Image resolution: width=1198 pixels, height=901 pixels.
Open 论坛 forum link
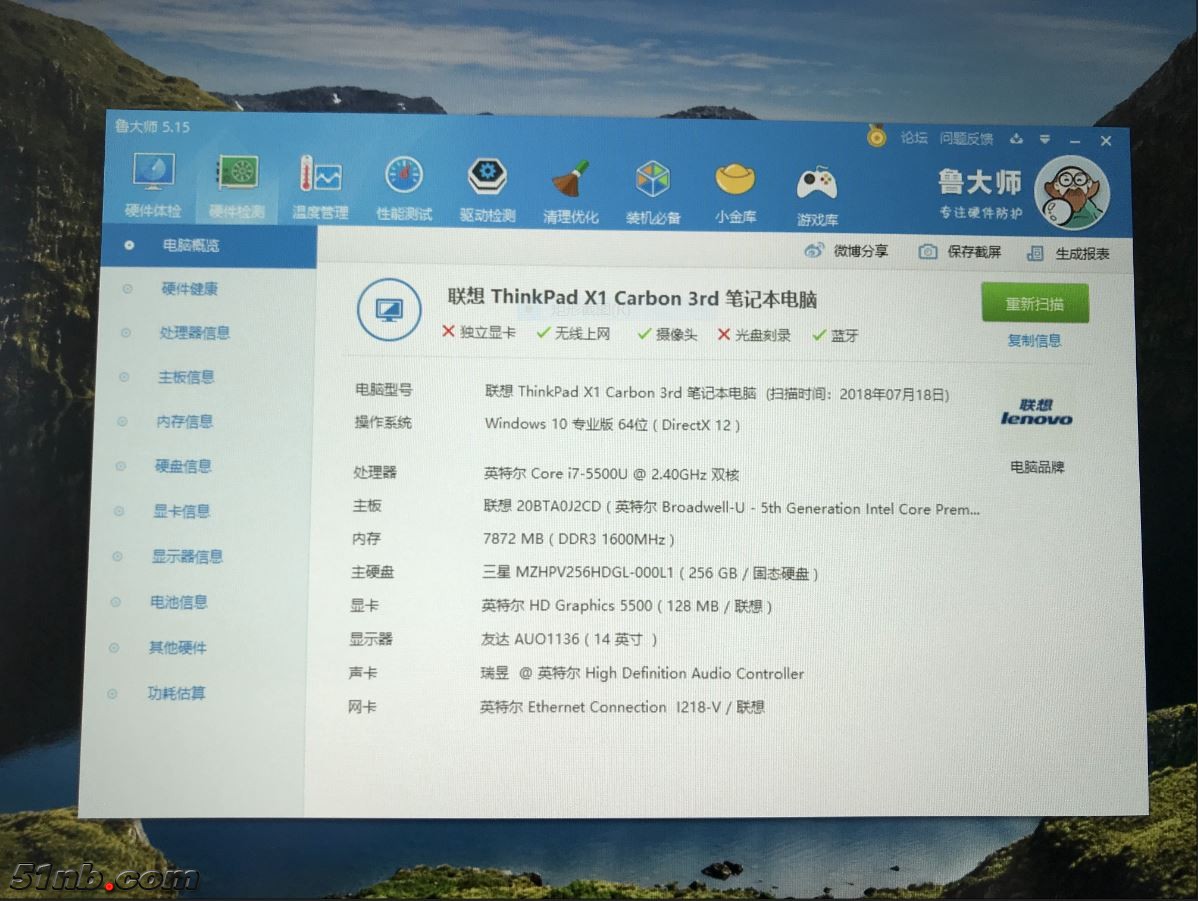914,138
